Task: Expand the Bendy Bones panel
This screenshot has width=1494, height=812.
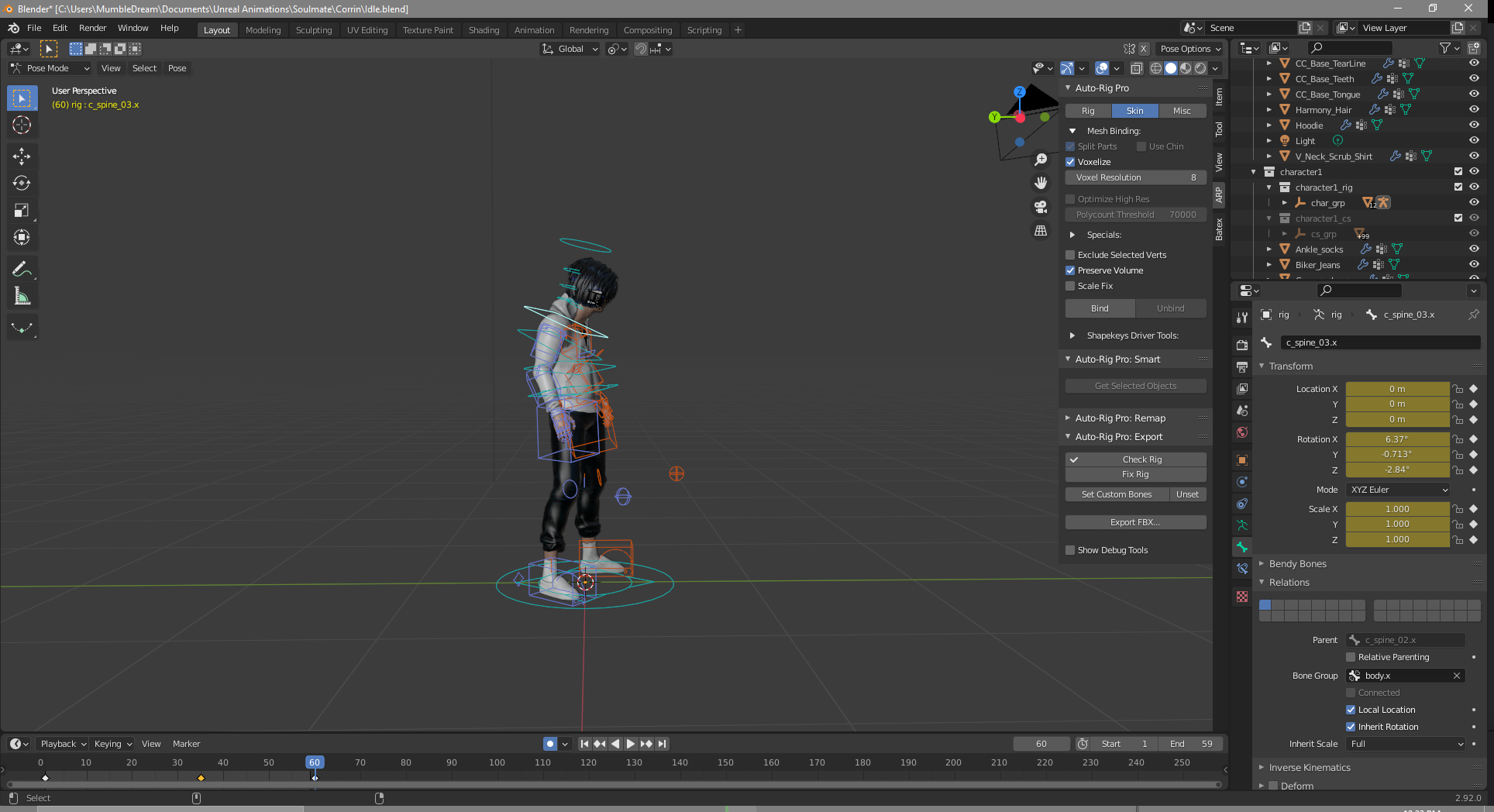Action: 1297,564
